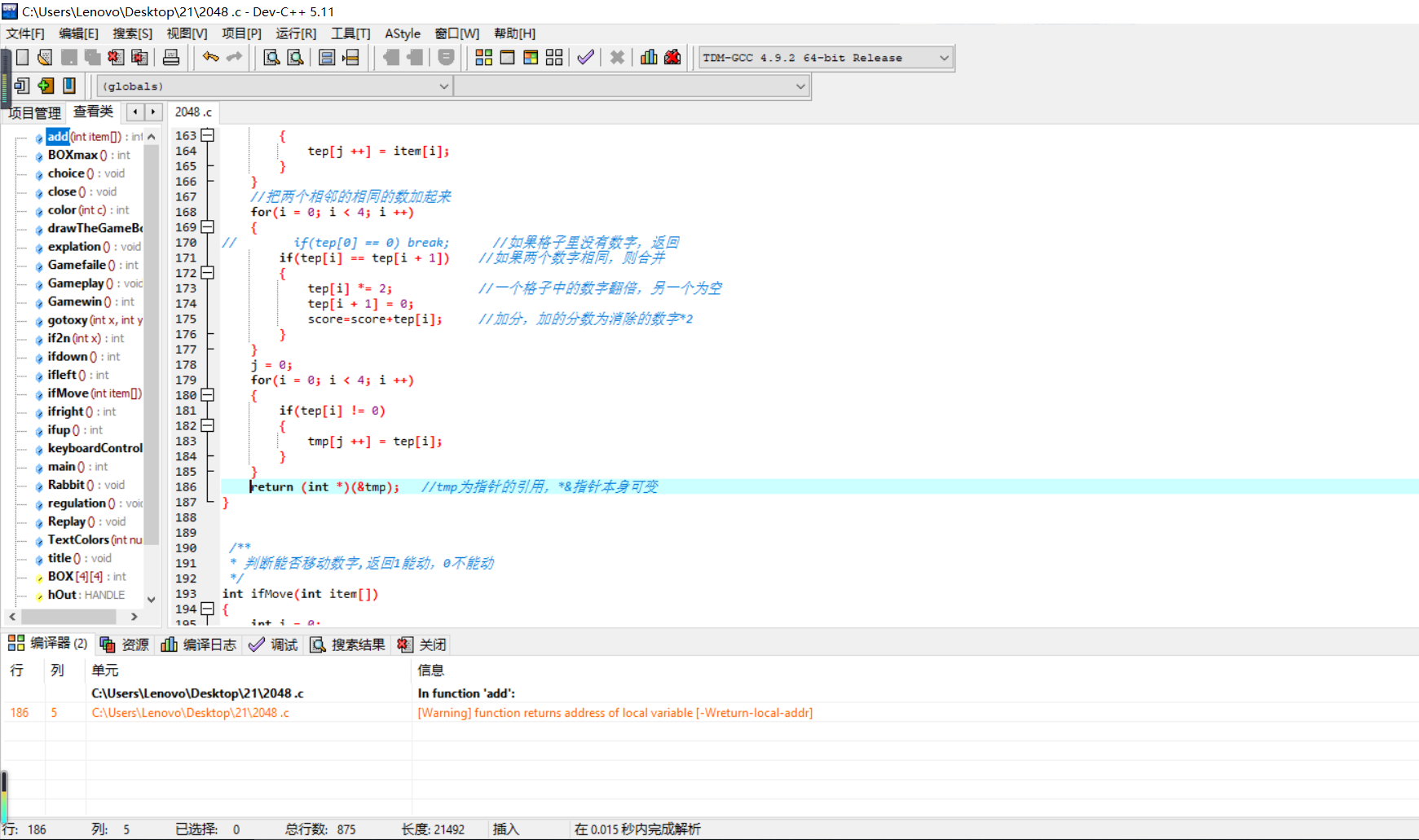Screen dimensions: 1419x840
Task: Click the Go to line toolbar icon
Action: pos(350,57)
